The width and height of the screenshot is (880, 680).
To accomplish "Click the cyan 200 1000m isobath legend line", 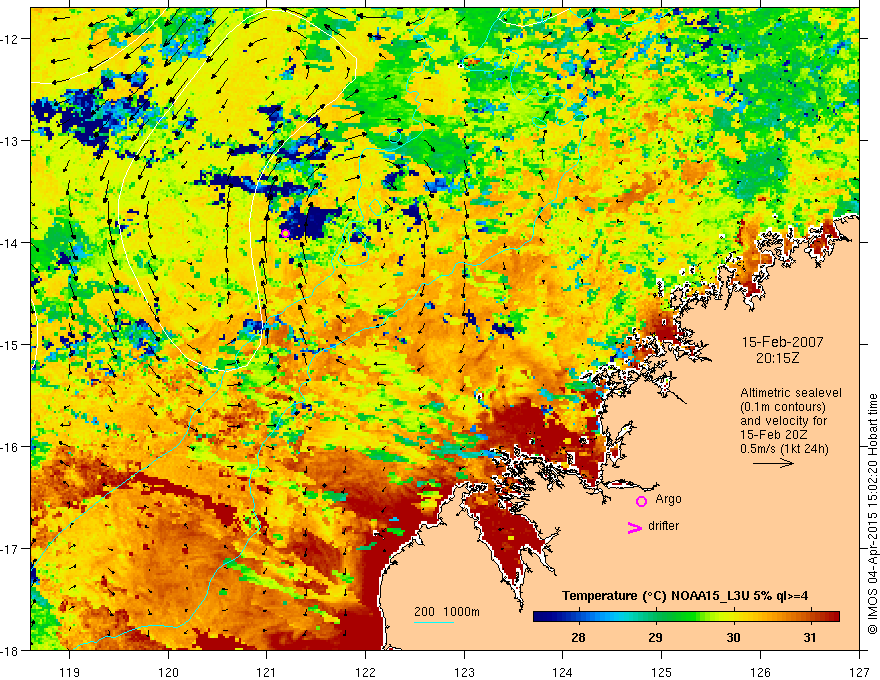I will pos(434,622).
